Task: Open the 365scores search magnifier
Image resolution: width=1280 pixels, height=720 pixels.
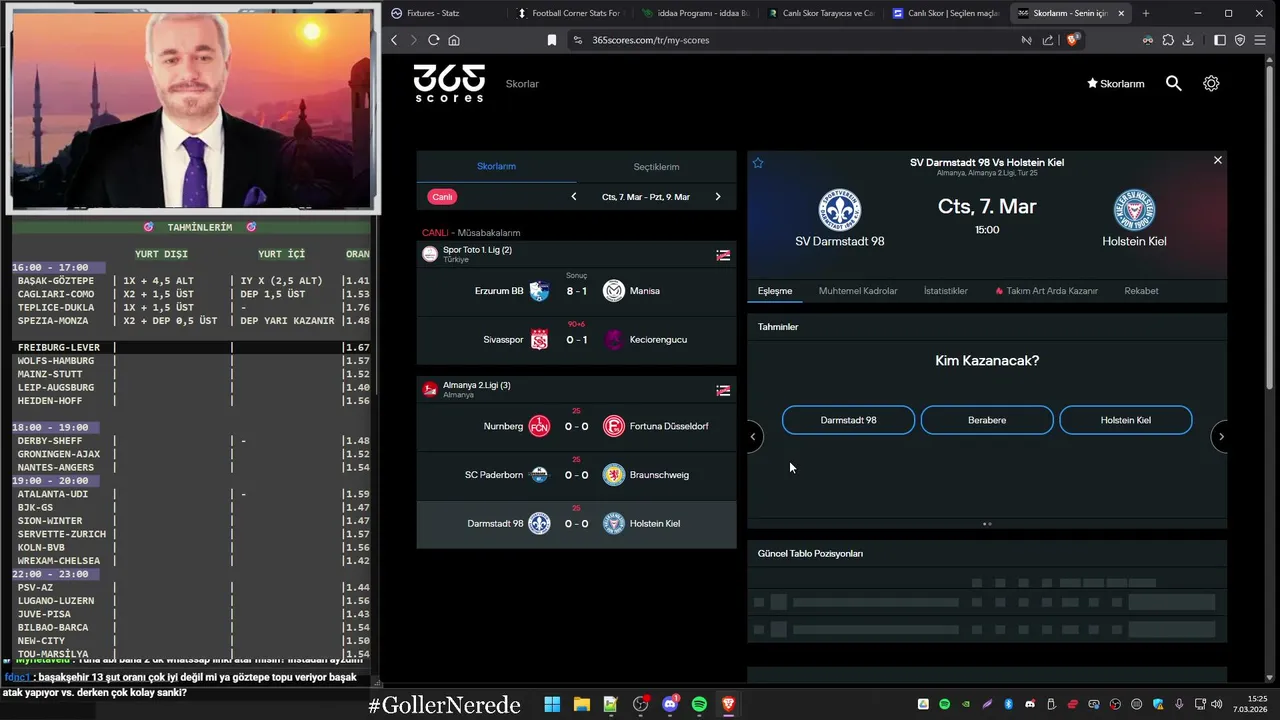Action: pos(1174,84)
